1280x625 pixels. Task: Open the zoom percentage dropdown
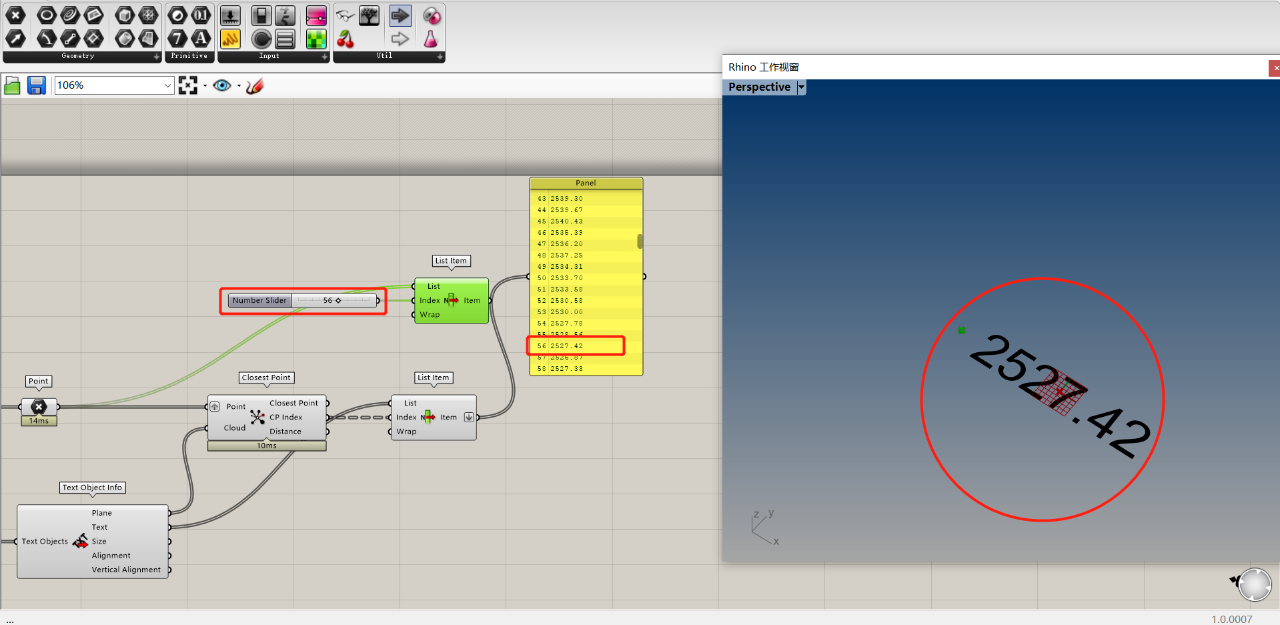tap(167, 86)
